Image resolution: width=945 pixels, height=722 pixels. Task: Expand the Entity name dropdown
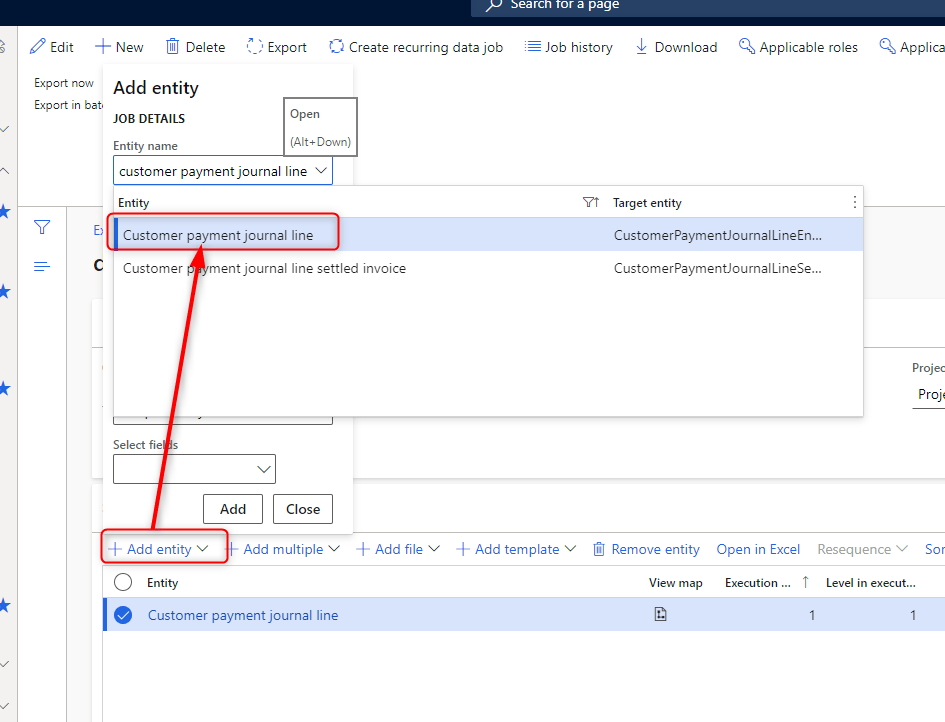coord(320,171)
